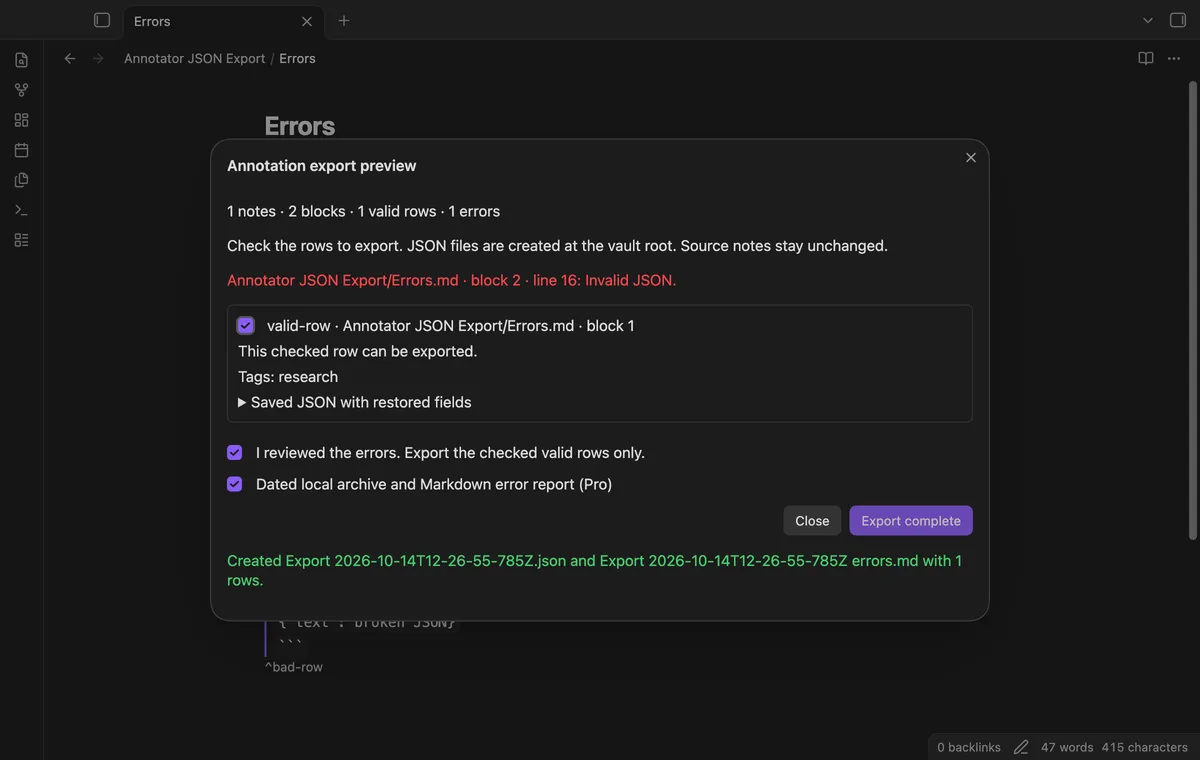Click 47 words status item
Viewport: 1200px width, 760px height.
pos(1067,747)
